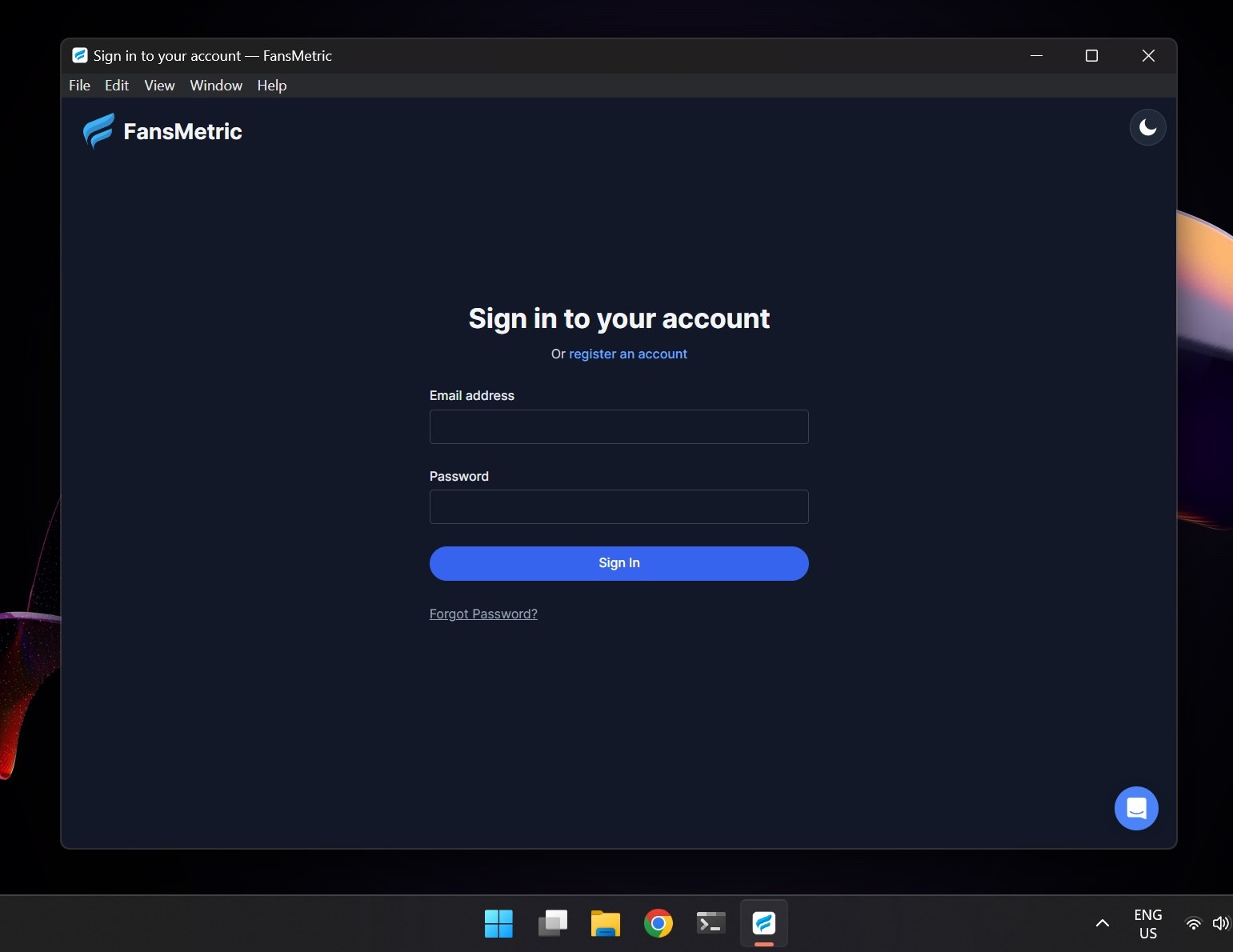Open the chat support bubble
This screenshot has height=952, width=1233.
tap(1136, 808)
